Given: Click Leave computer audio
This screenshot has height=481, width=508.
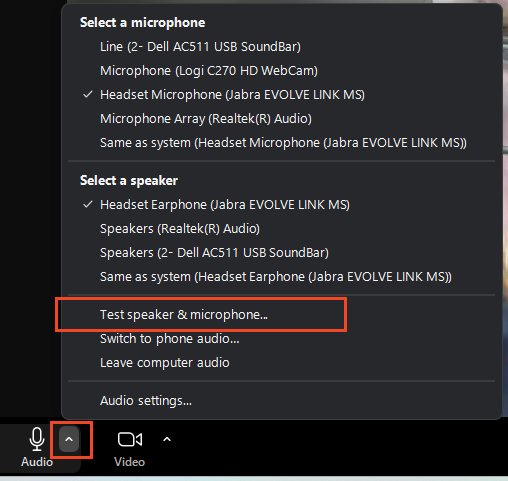Looking at the screenshot, I should tap(281, 363).
